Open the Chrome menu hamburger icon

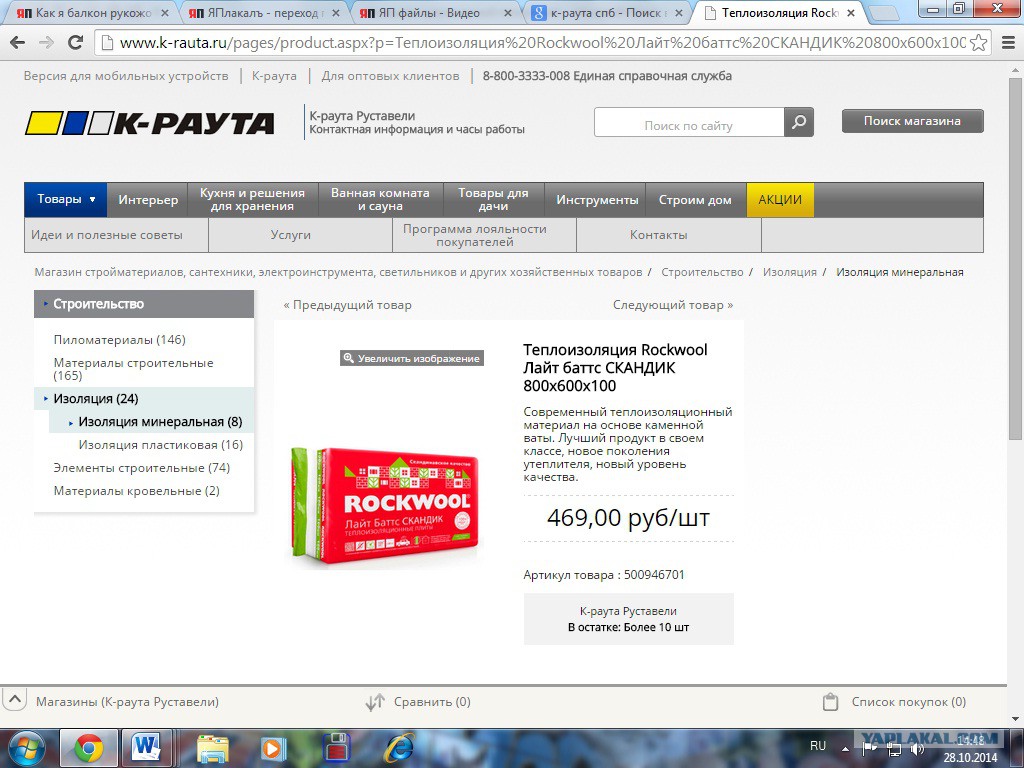[1008, 43]
